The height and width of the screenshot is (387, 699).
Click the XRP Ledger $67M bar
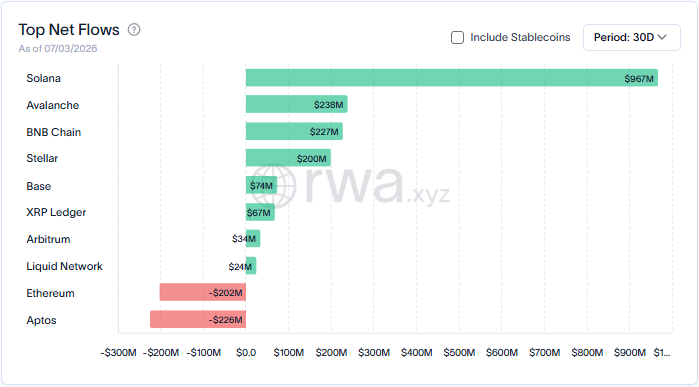[x=260, y=212]
